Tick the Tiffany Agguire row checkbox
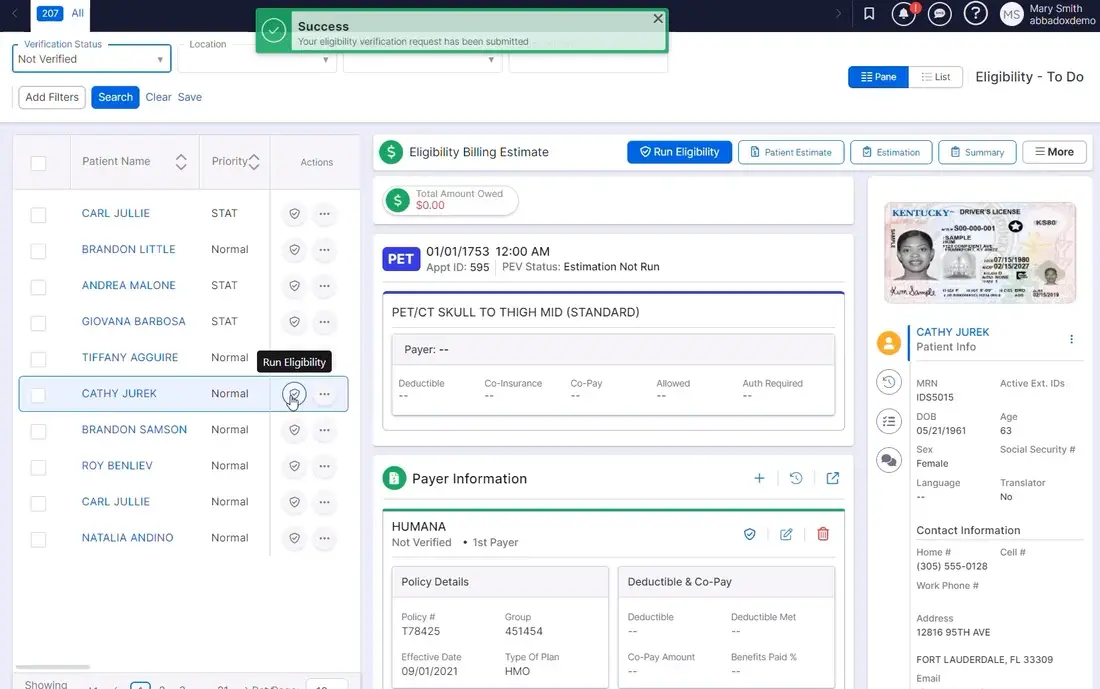1100x689 pixels. click(39, 359)
